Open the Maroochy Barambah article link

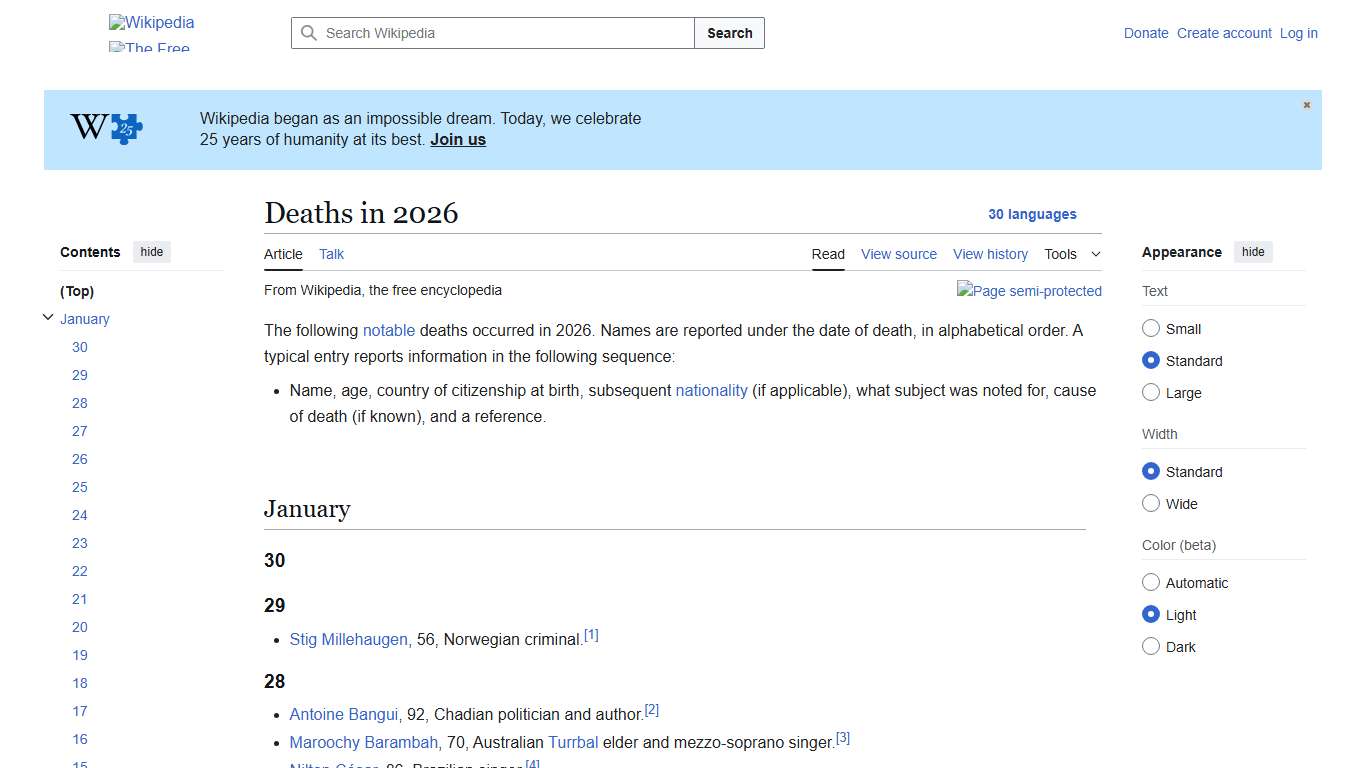coord(363,742)
